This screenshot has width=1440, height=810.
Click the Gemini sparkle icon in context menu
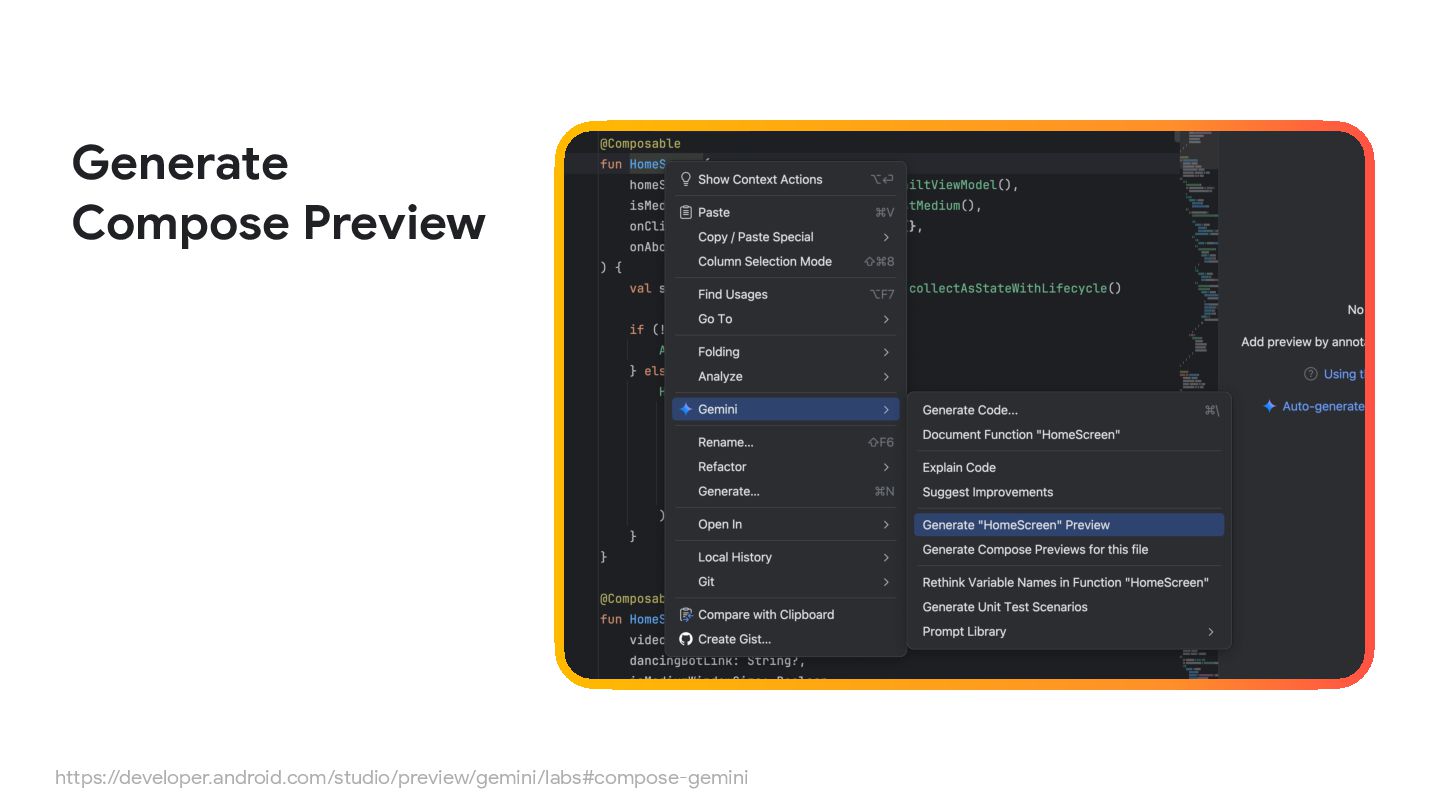[x=685, y=409]
